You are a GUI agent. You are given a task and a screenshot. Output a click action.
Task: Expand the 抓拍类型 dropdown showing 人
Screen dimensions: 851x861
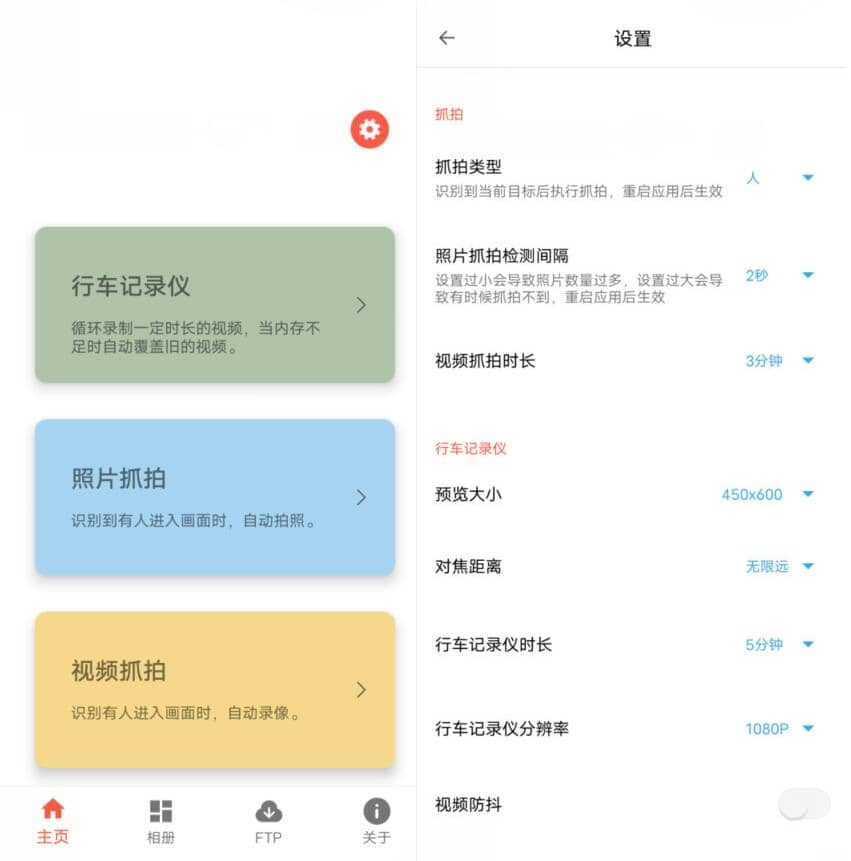click(x=780, y=178)
